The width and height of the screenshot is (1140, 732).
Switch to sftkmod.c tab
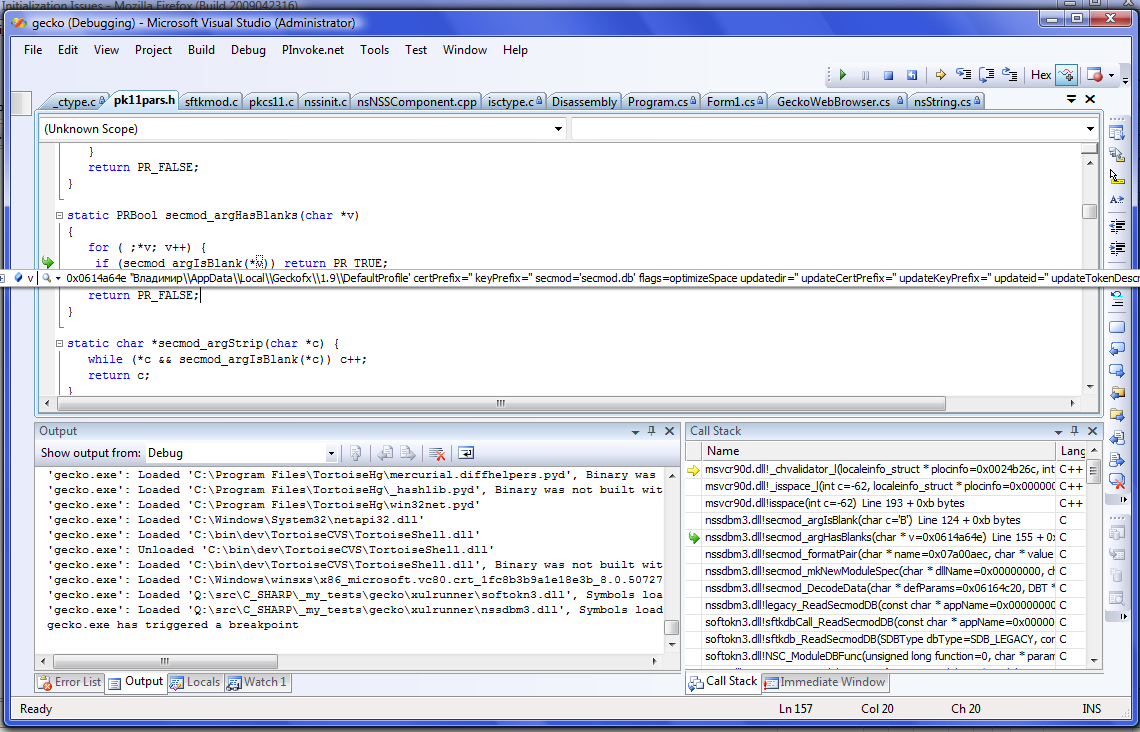pos(211,102)
